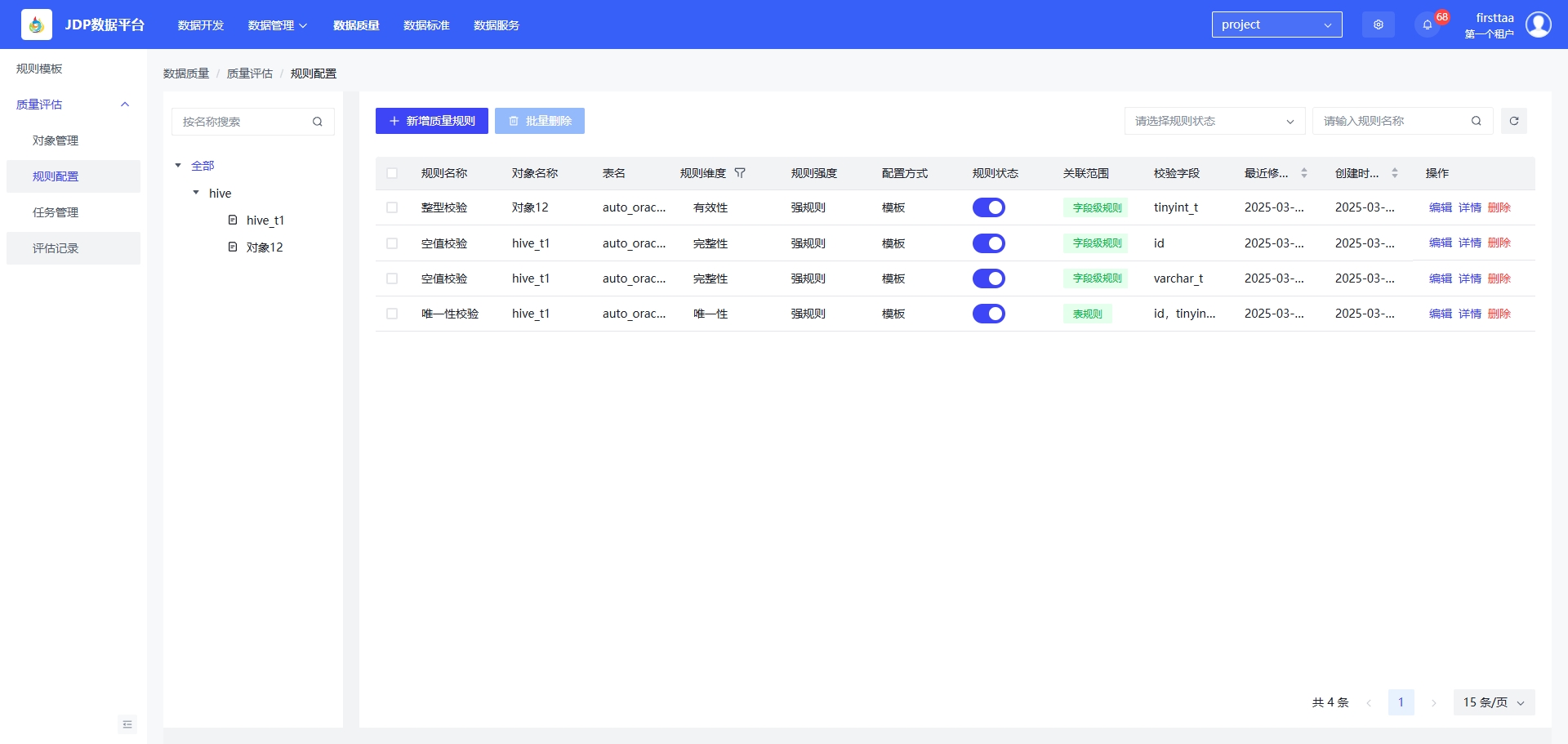
Task: Collapse the left sidebar menu icon
Action: pos(127,724)
